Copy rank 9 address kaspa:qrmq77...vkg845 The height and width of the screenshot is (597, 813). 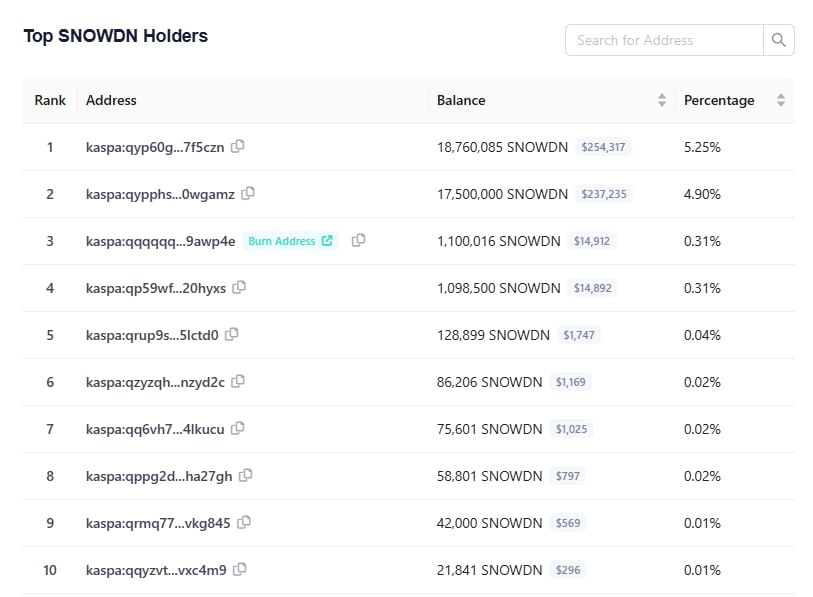coord(244,522)
